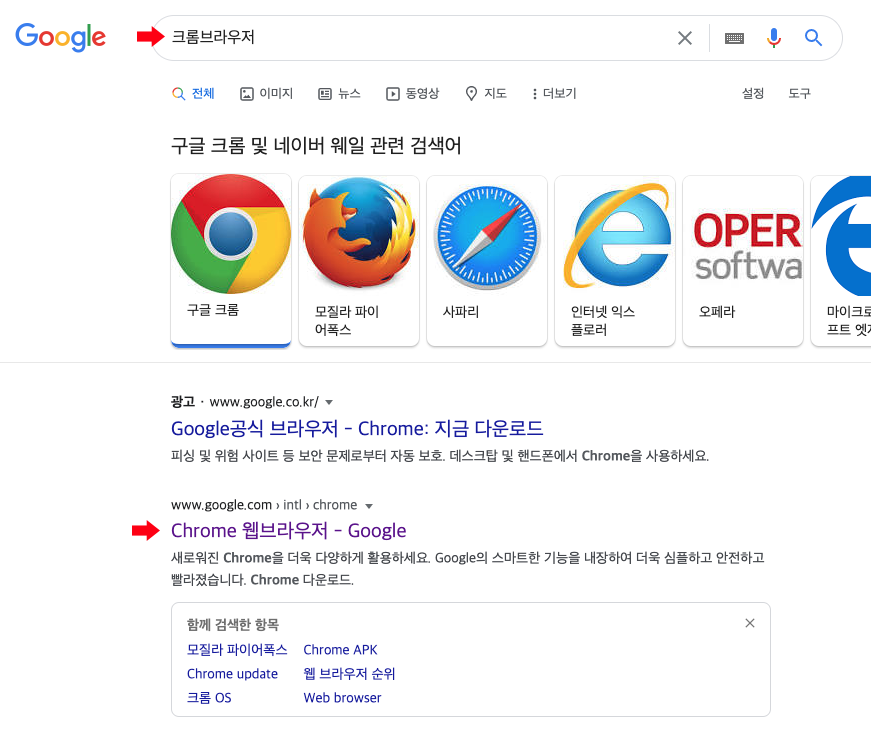Click related search 크롬 OS
The width and height of the screenshot is (871, 738).
209,697
